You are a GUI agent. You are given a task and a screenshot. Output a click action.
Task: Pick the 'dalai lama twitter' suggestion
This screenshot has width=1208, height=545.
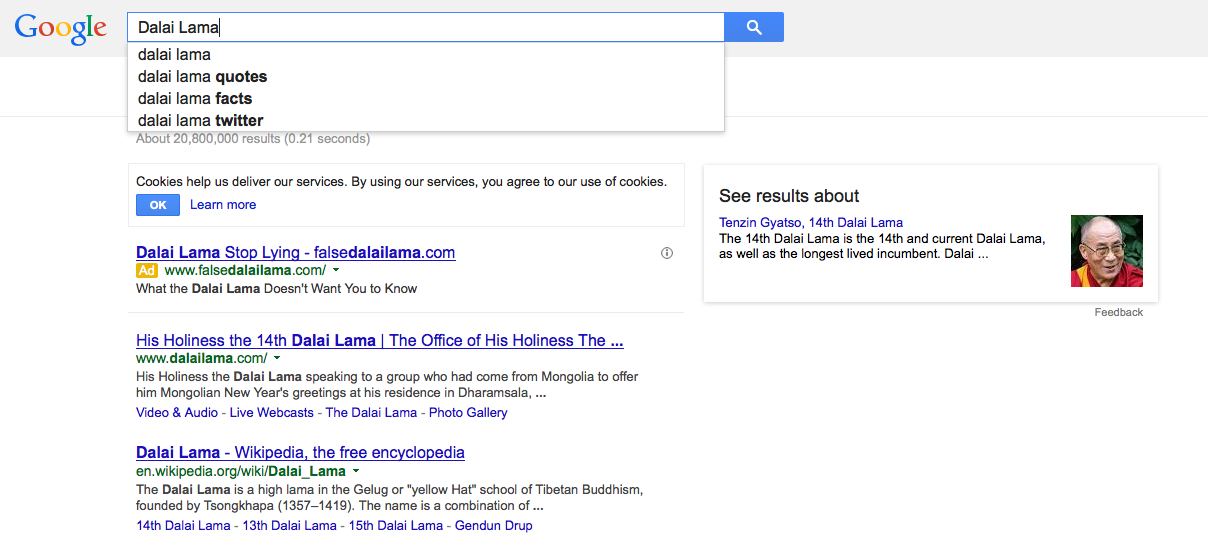coord(201,121)
